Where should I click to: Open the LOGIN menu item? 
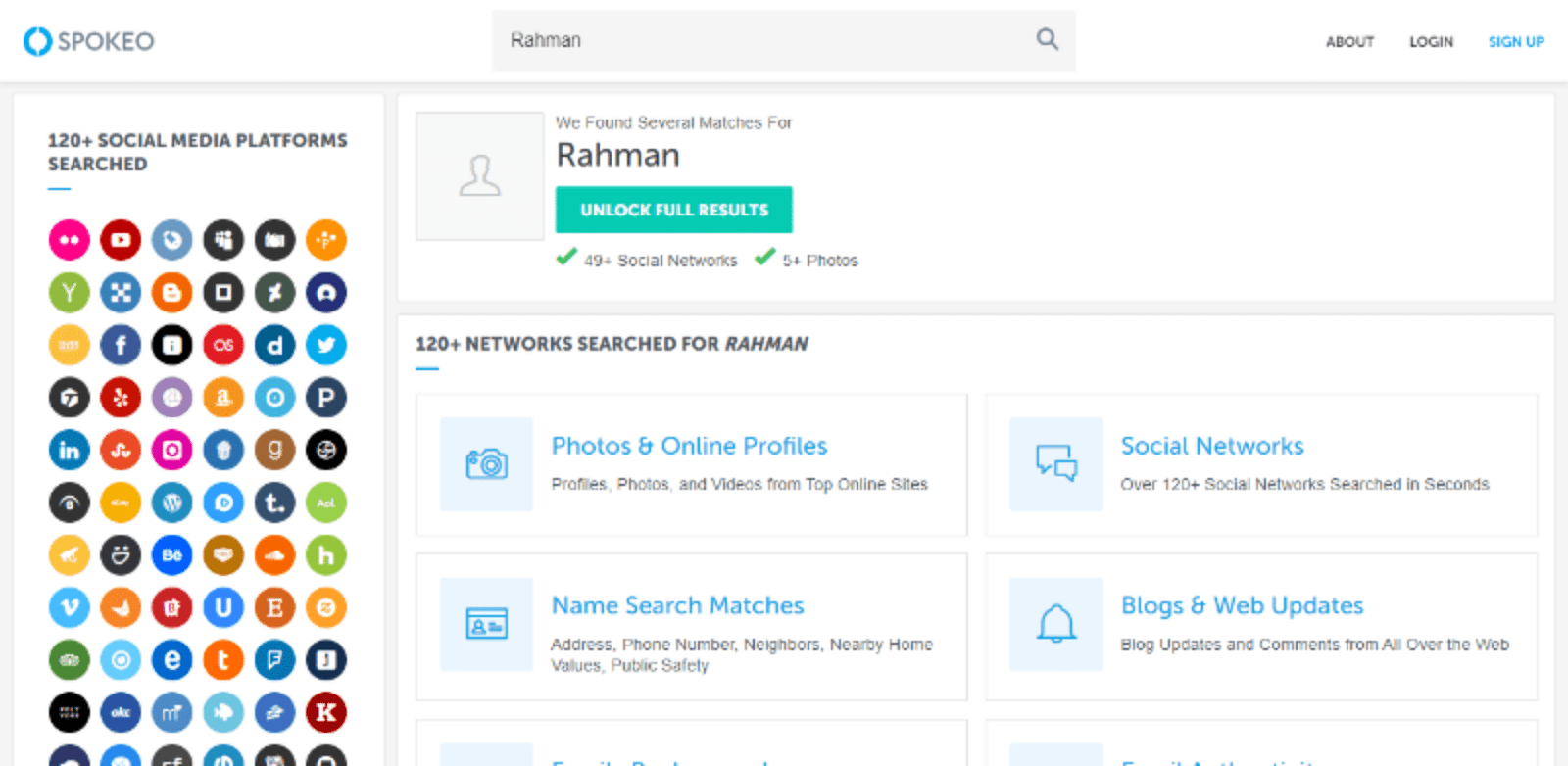[1431, 42]
